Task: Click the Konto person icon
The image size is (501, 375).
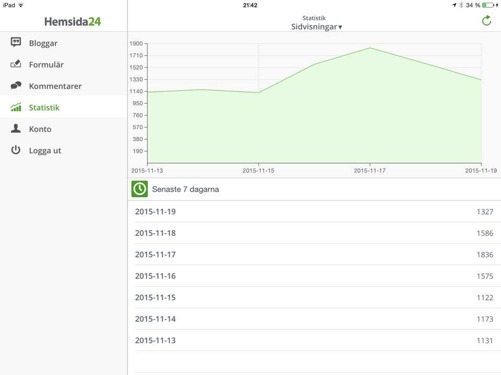Action: 16,128
